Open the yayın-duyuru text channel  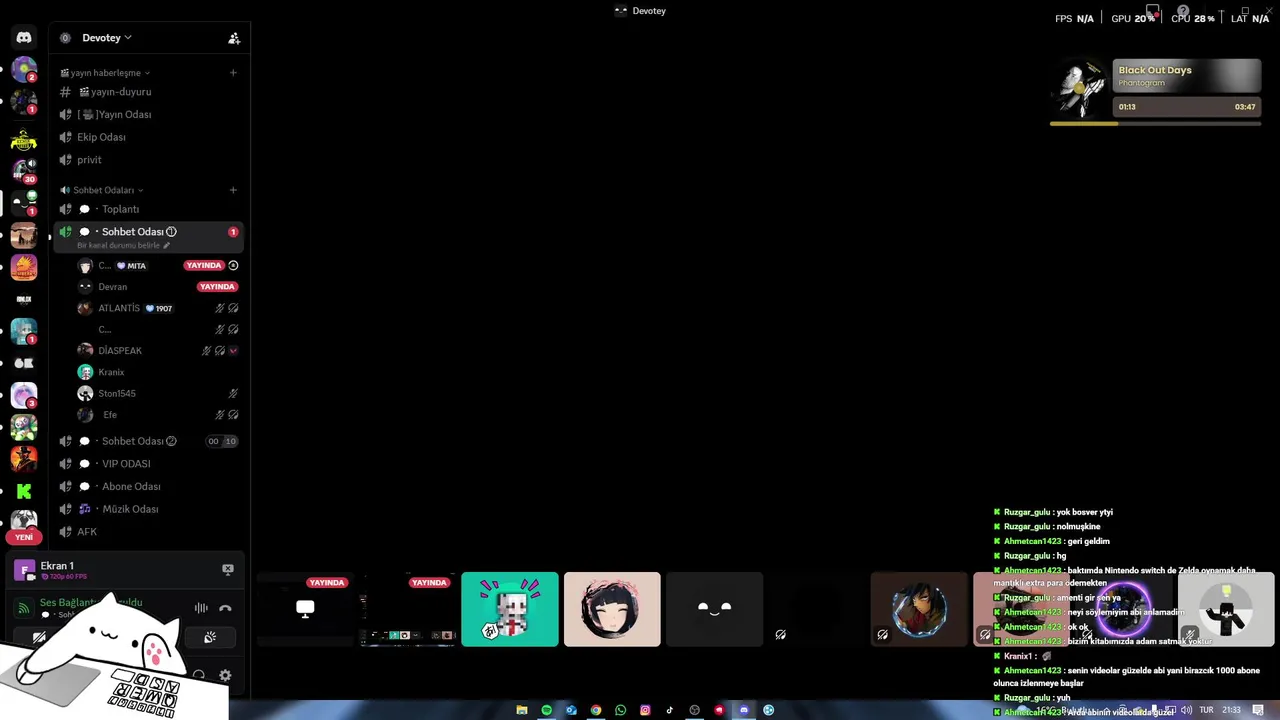[148, 92]
